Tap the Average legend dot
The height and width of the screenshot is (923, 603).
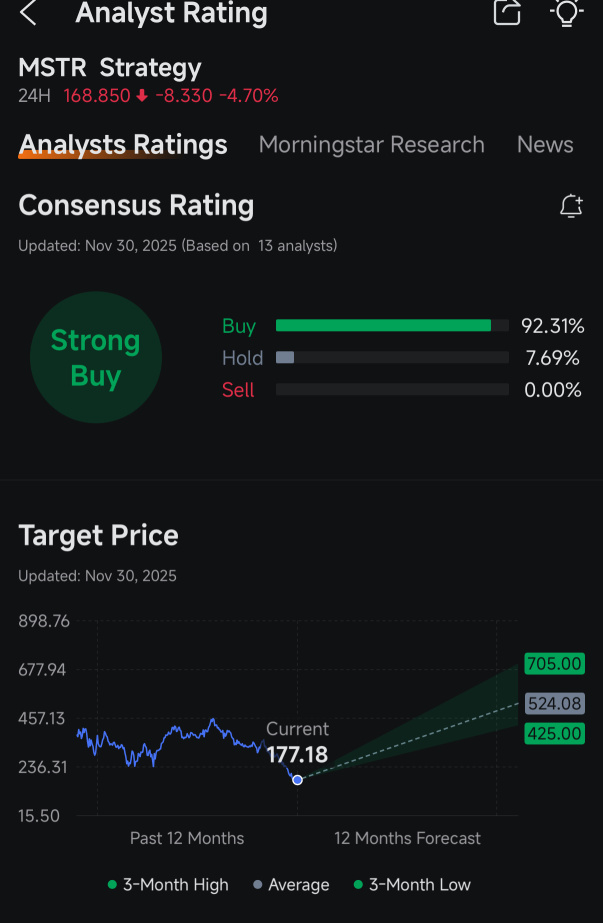pos(257,884)
